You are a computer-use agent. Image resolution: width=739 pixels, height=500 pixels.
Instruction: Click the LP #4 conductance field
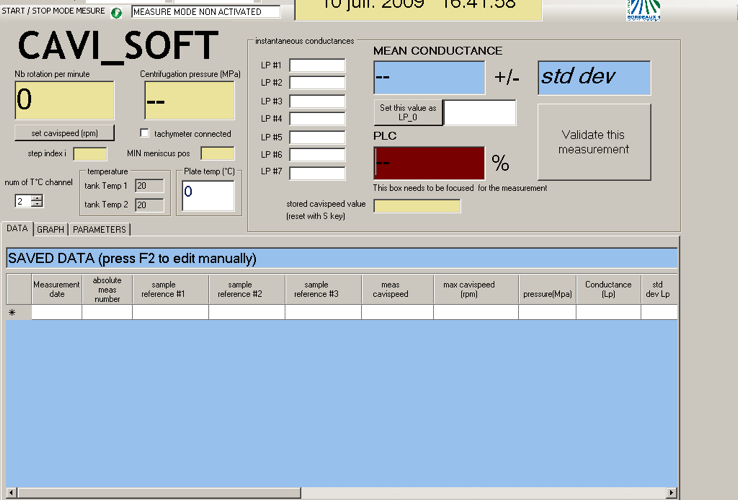pos(317,119)
